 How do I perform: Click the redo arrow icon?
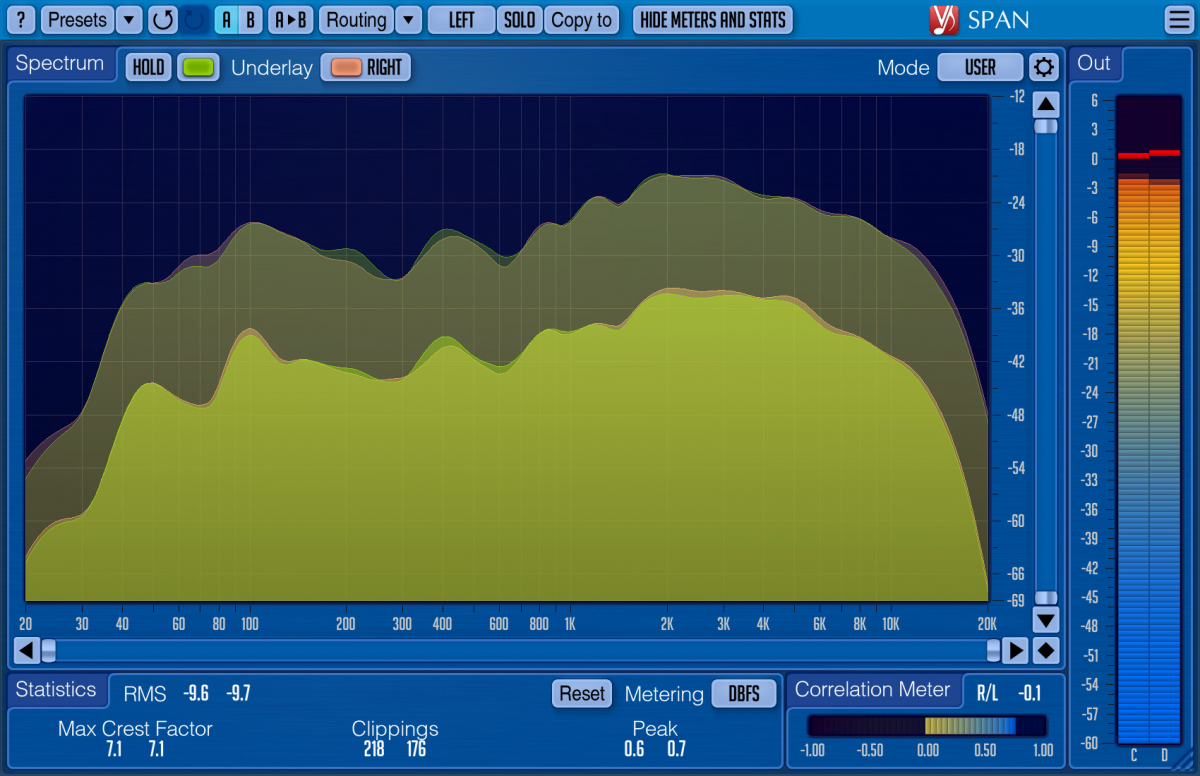(x=195, y=20)
